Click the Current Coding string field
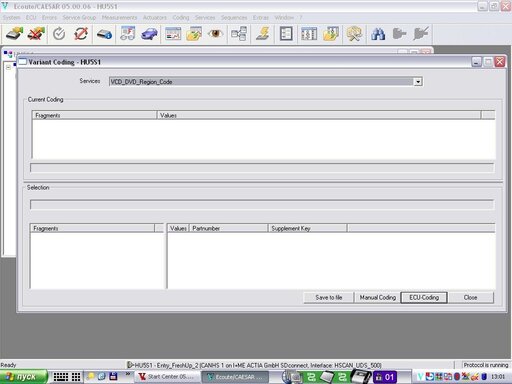Screen dimensions: 512x384 coord(262,167)
